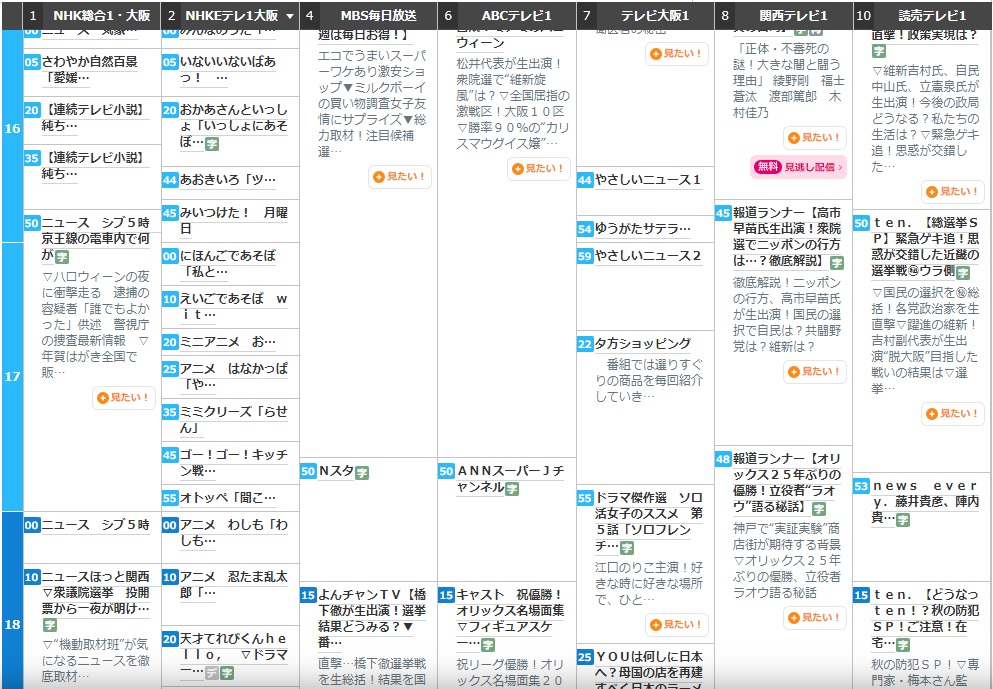This screenshot has width=993, height=689.
Task: Open the NHKEテレ1大阪 channel dropdown arrow
Action: [x=290, y=16]
